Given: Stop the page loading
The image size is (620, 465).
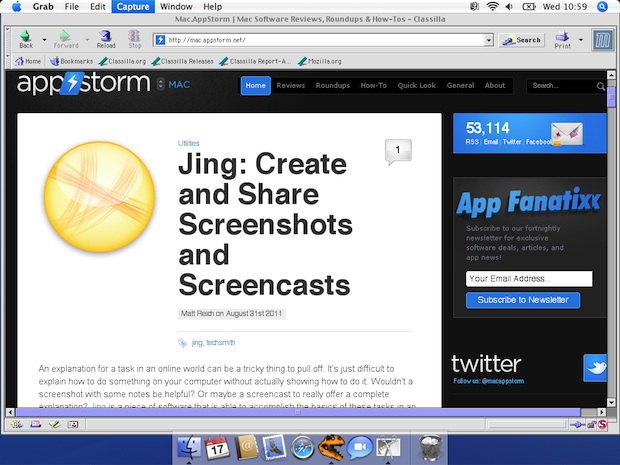Looking at the screenshot, I should (134, 39).
